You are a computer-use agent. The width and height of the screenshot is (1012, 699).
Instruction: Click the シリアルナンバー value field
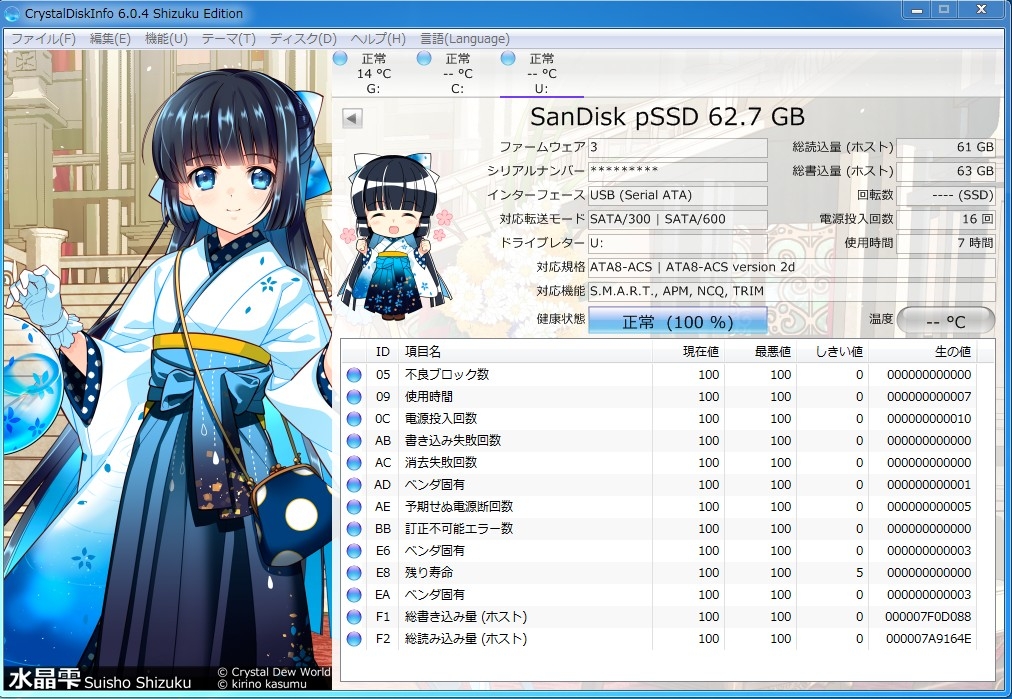pos(678,171)
